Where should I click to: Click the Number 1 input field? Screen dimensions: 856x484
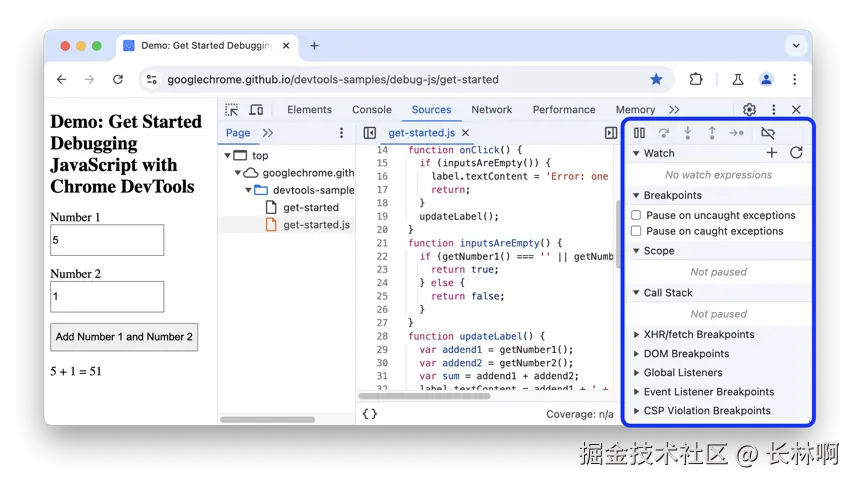tap(107, 240)
